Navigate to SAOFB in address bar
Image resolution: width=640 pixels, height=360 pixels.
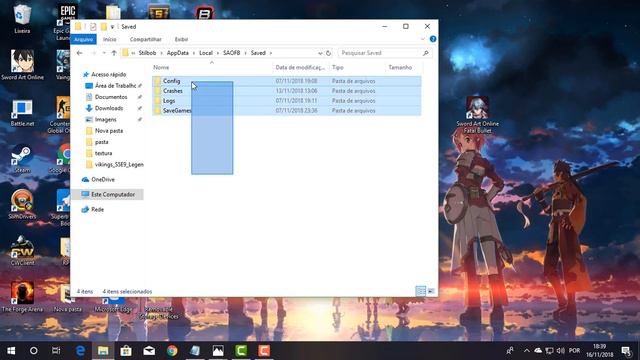click(x=231, y=53)
